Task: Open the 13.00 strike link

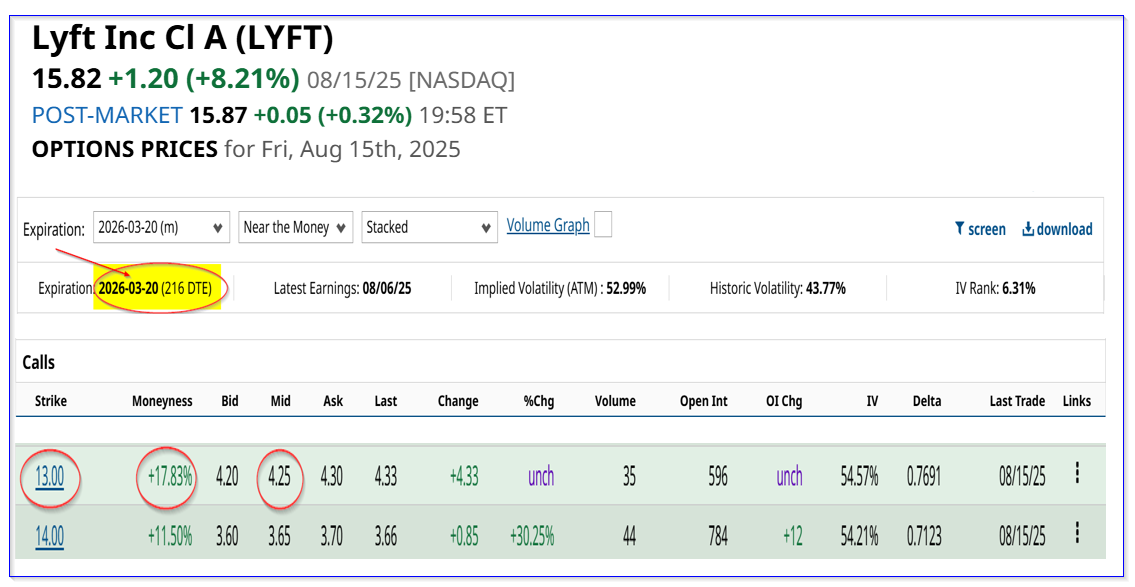Action: (x=50, y=476)
